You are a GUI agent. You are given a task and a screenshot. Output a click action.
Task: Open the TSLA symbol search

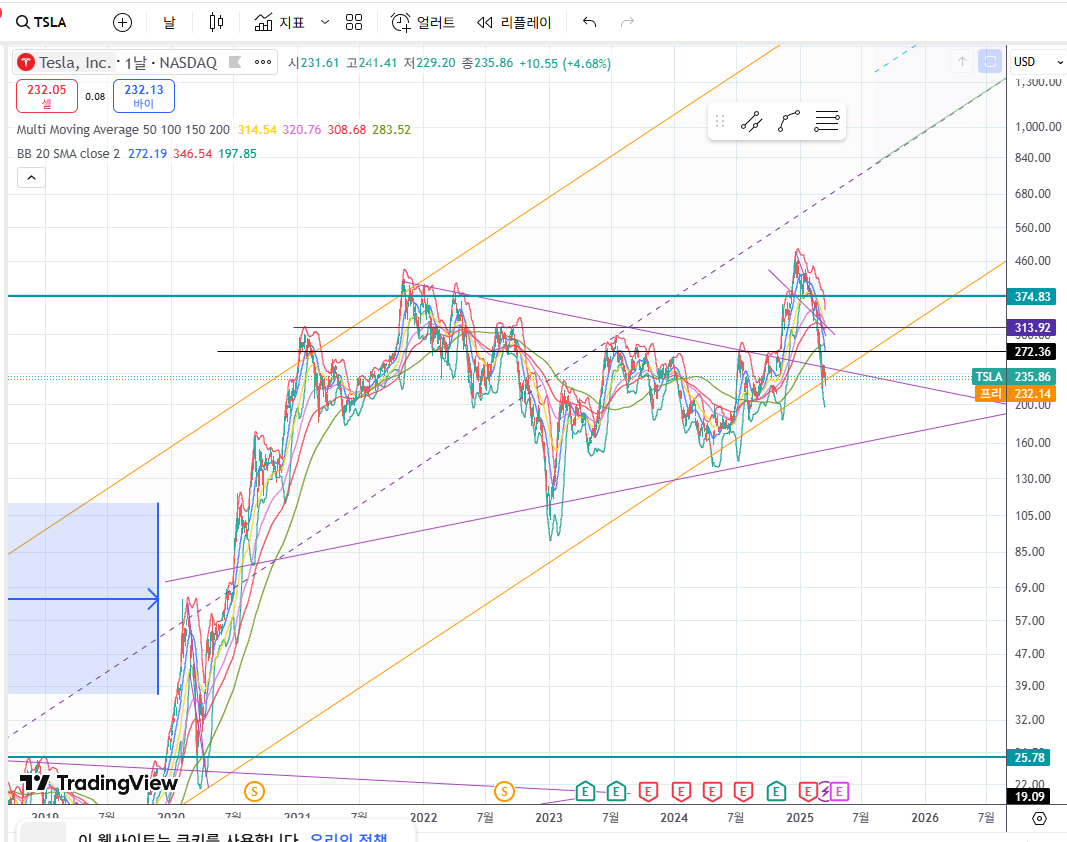point(42,22)
